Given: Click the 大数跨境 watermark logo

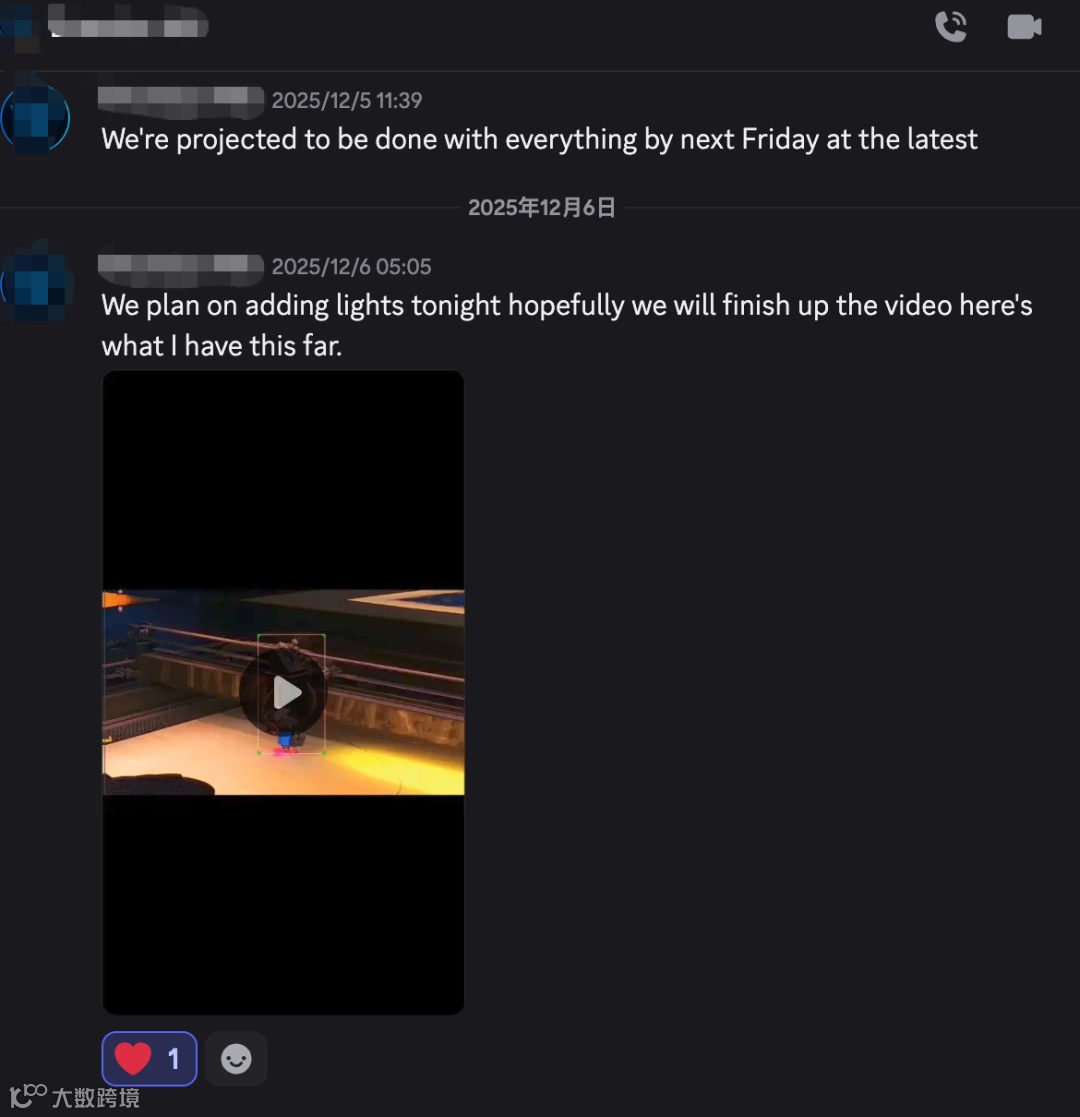Looking at the screenshot, I should [75, 1096].
